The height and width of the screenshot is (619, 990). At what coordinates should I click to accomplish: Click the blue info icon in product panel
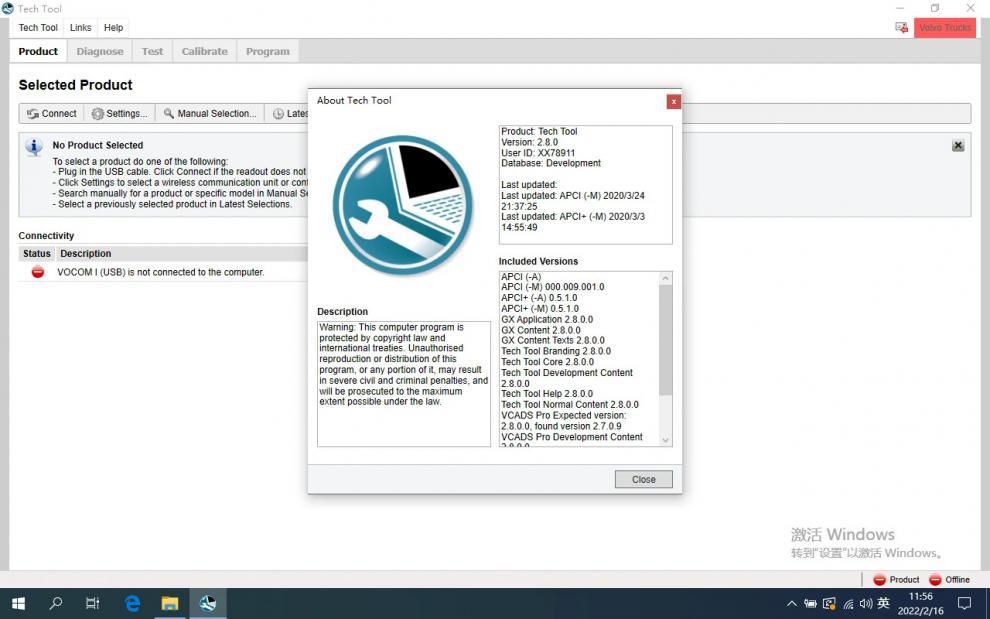pos(33,147)
